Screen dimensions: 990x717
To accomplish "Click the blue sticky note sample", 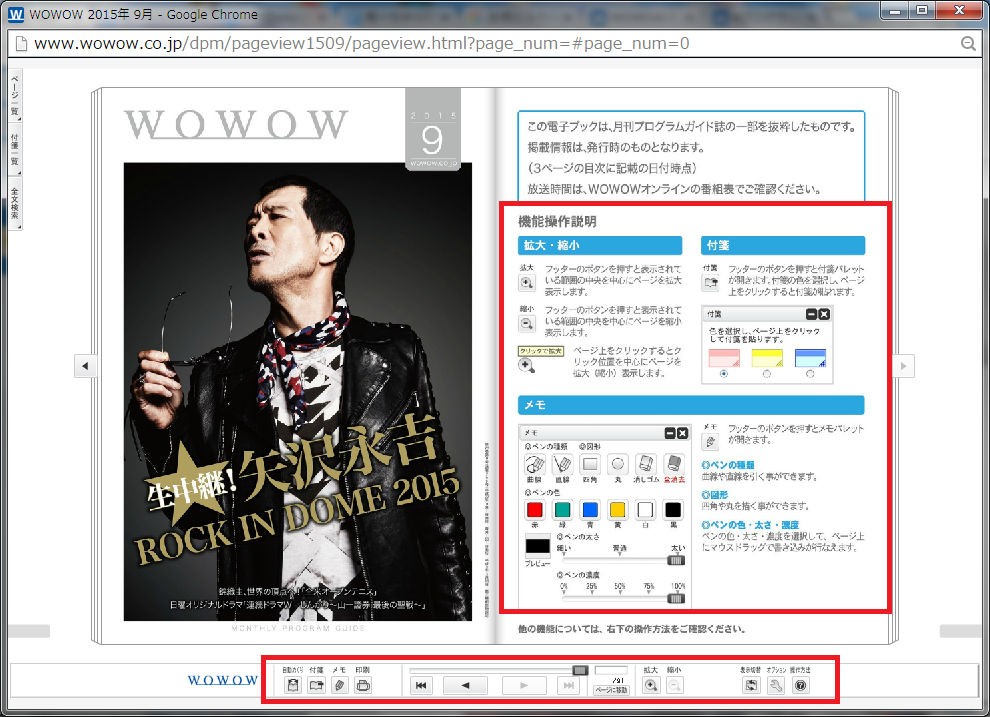I will point(810,358).
